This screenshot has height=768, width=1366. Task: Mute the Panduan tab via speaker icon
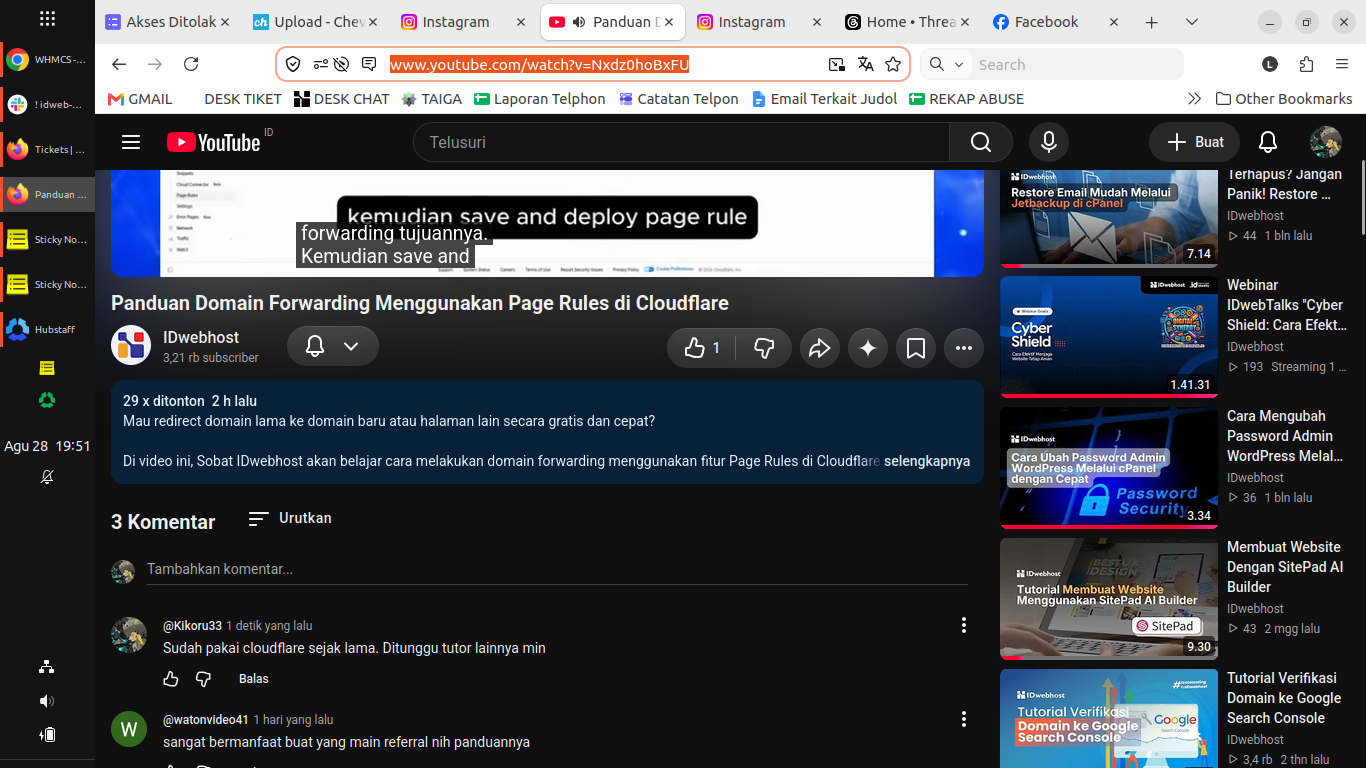[579, 22]
